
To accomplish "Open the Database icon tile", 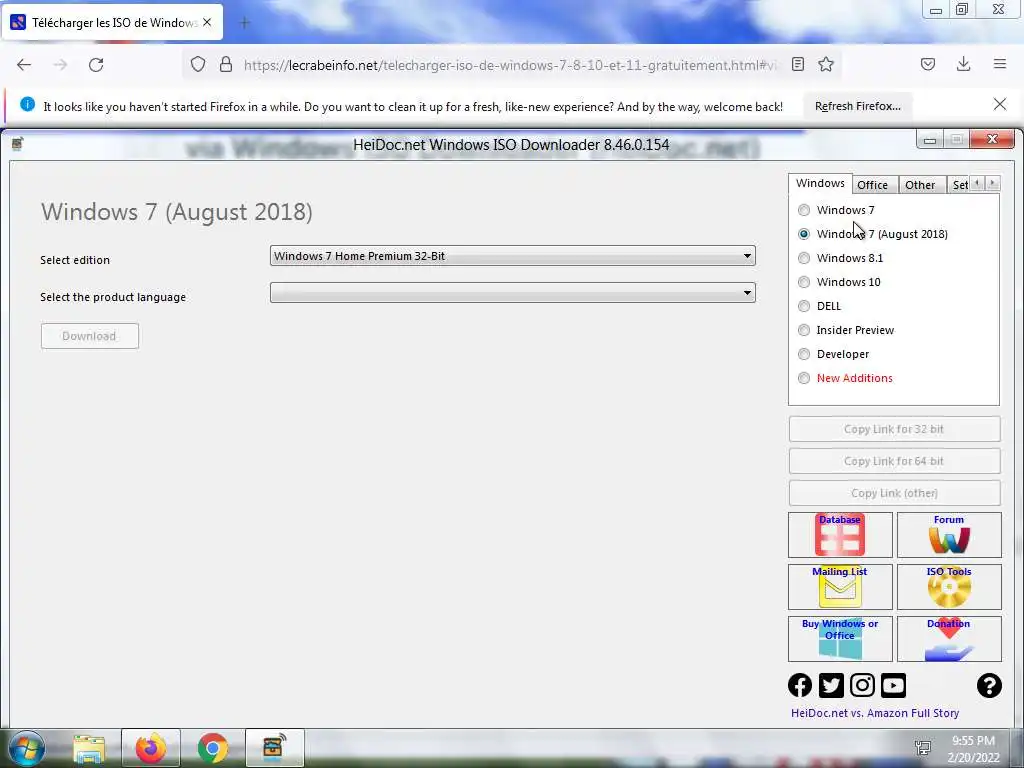I will [840, 534].
